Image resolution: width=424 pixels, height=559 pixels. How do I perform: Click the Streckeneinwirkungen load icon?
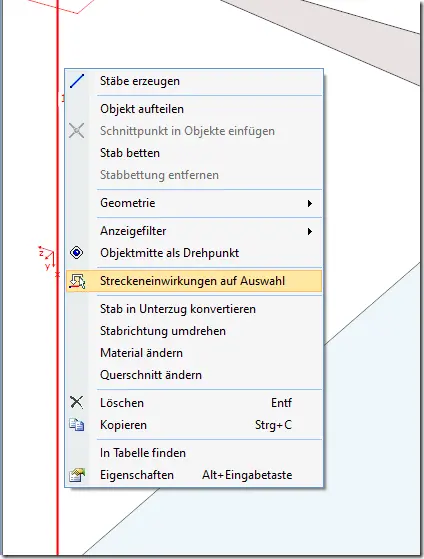[x=77, y=281]
